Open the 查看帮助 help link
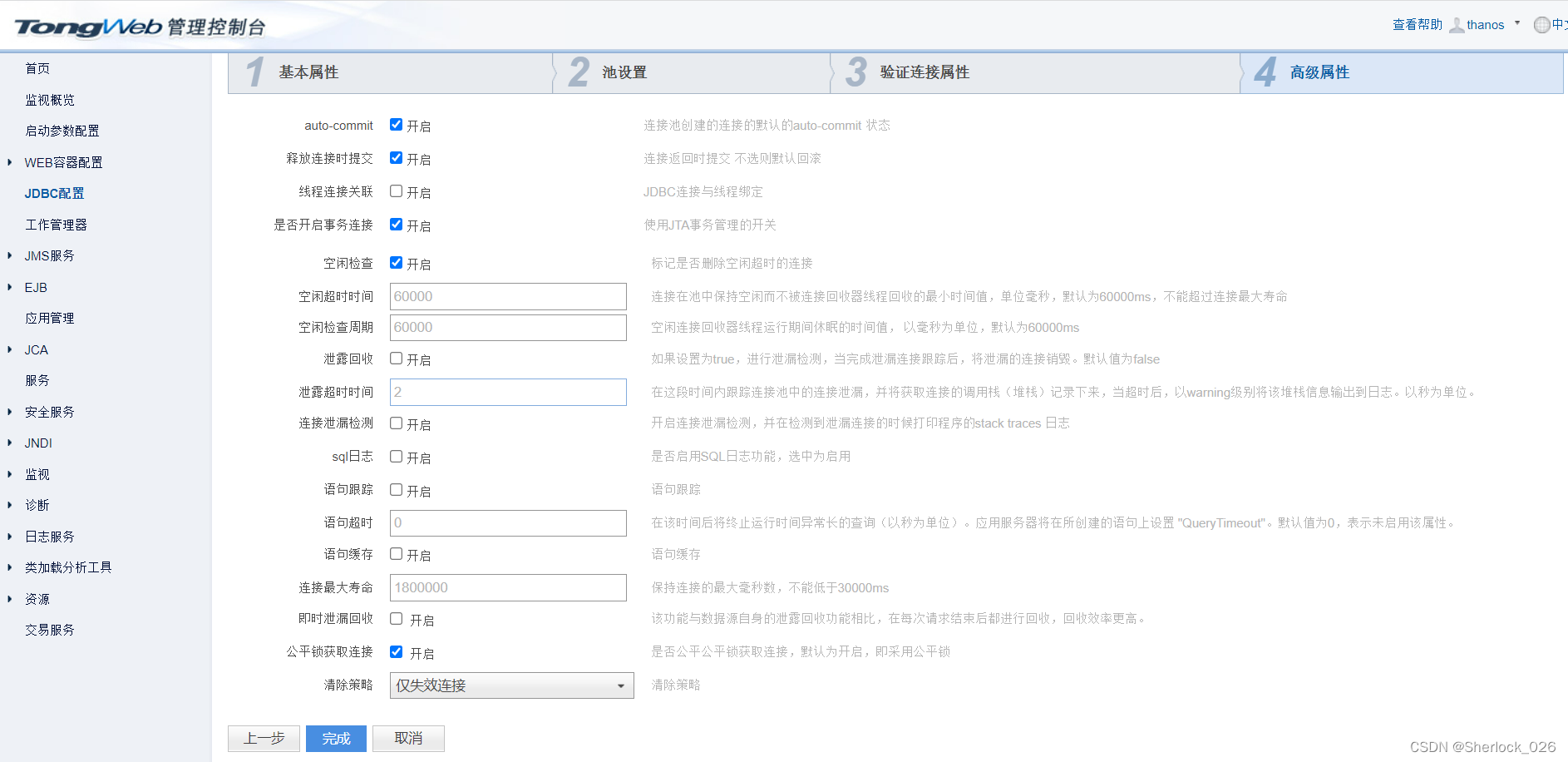The width and height of the screenshot is (1568, 762). pyautogui.click(x=1416, y=24)
